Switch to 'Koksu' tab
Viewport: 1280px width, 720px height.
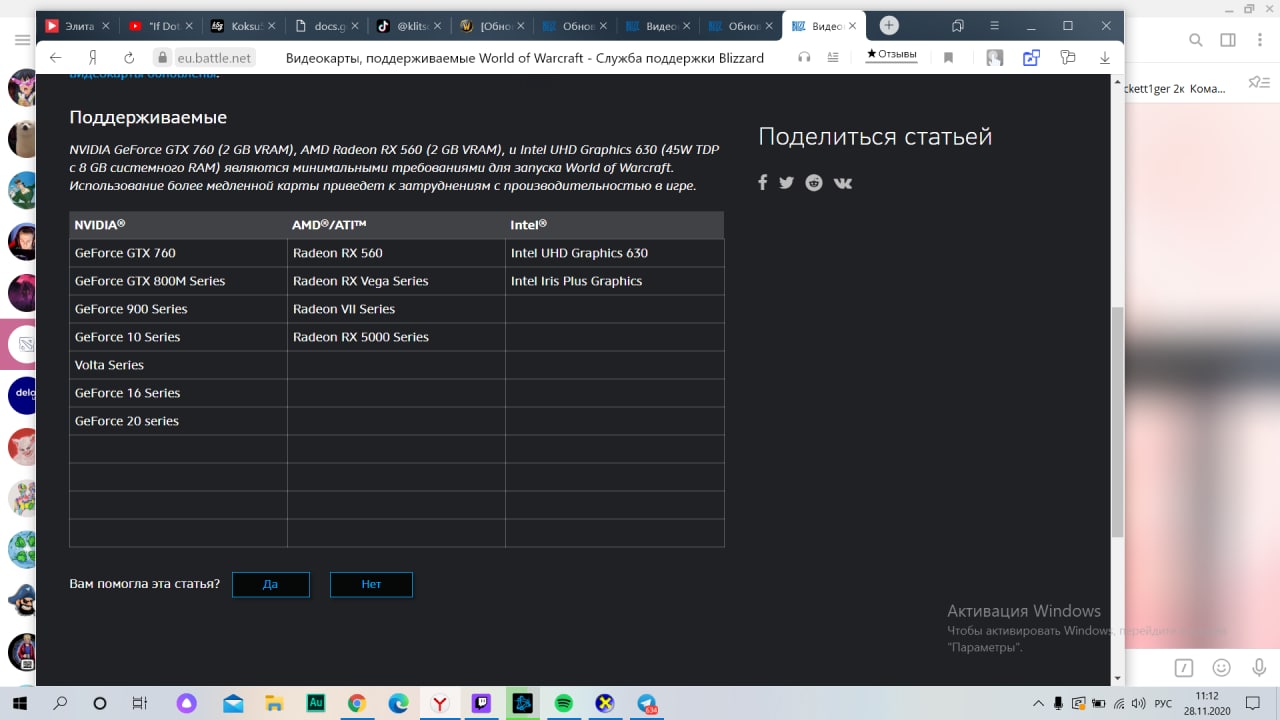pyautogui.click(x=244, y=26)
